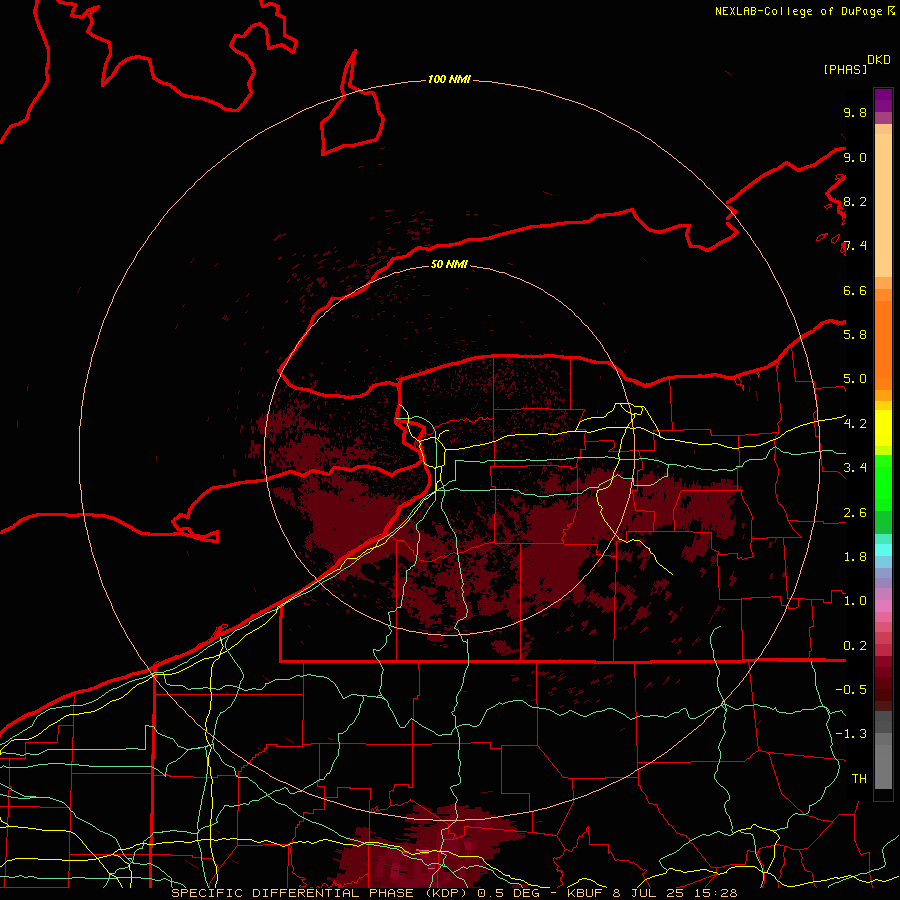This screenshot has height=900, width=900.
Task: Click the 50 NMI range ring label
Action: pos(449,264)
